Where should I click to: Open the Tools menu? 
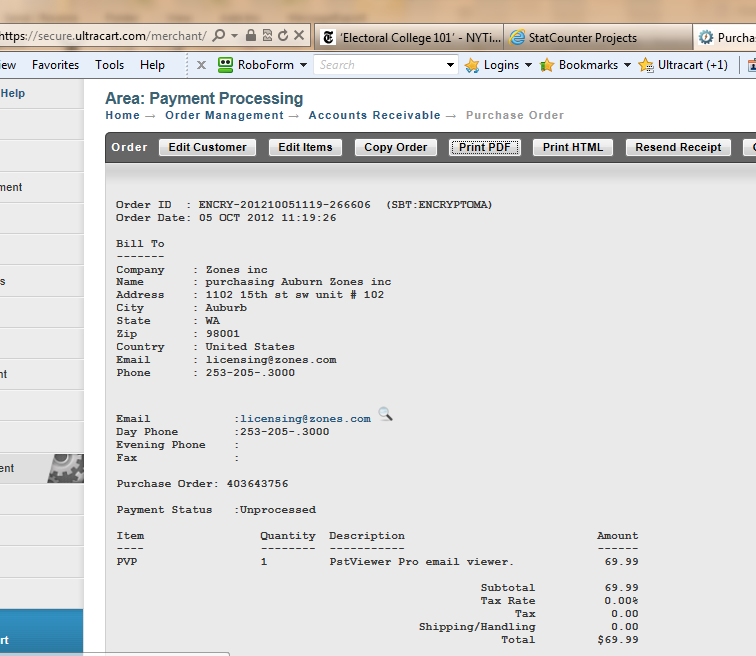[x=109, y=65]
